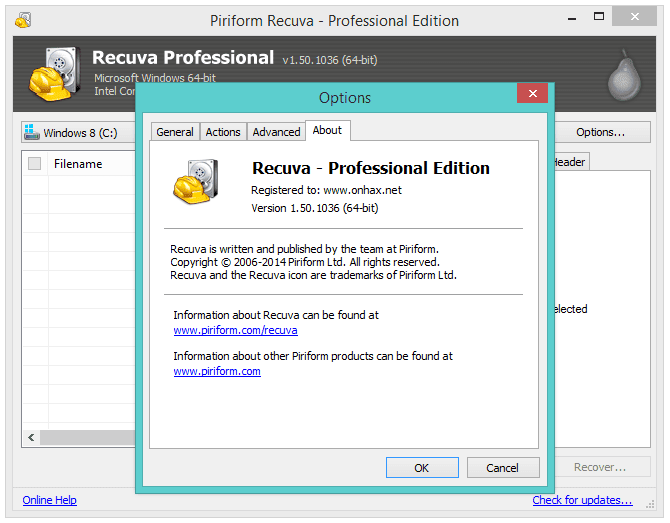Maximize the Piriform Recuva window

click(599, 17)
